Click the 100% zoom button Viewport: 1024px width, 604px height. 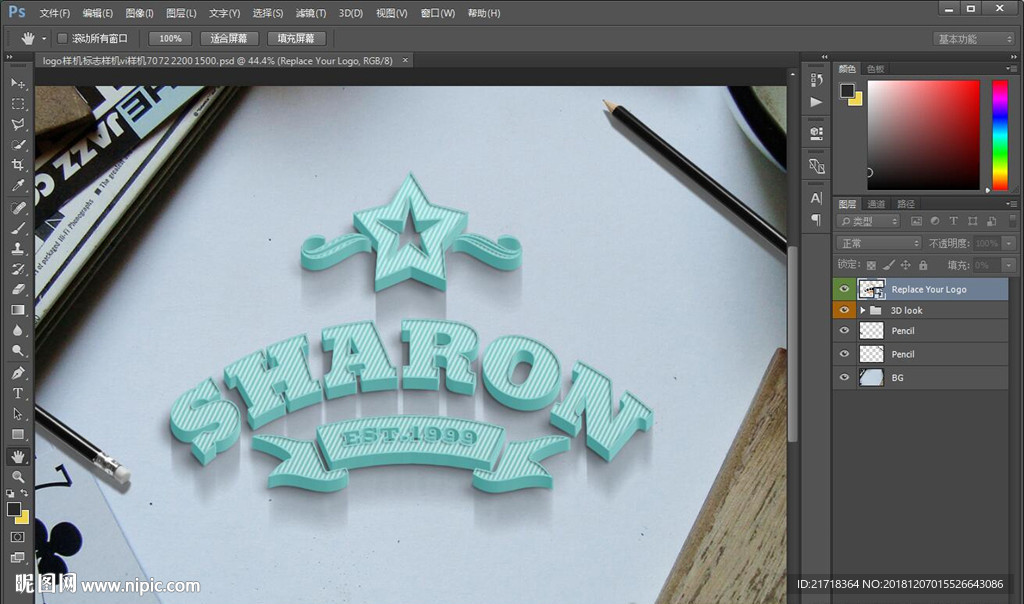[x=170, y=39]
